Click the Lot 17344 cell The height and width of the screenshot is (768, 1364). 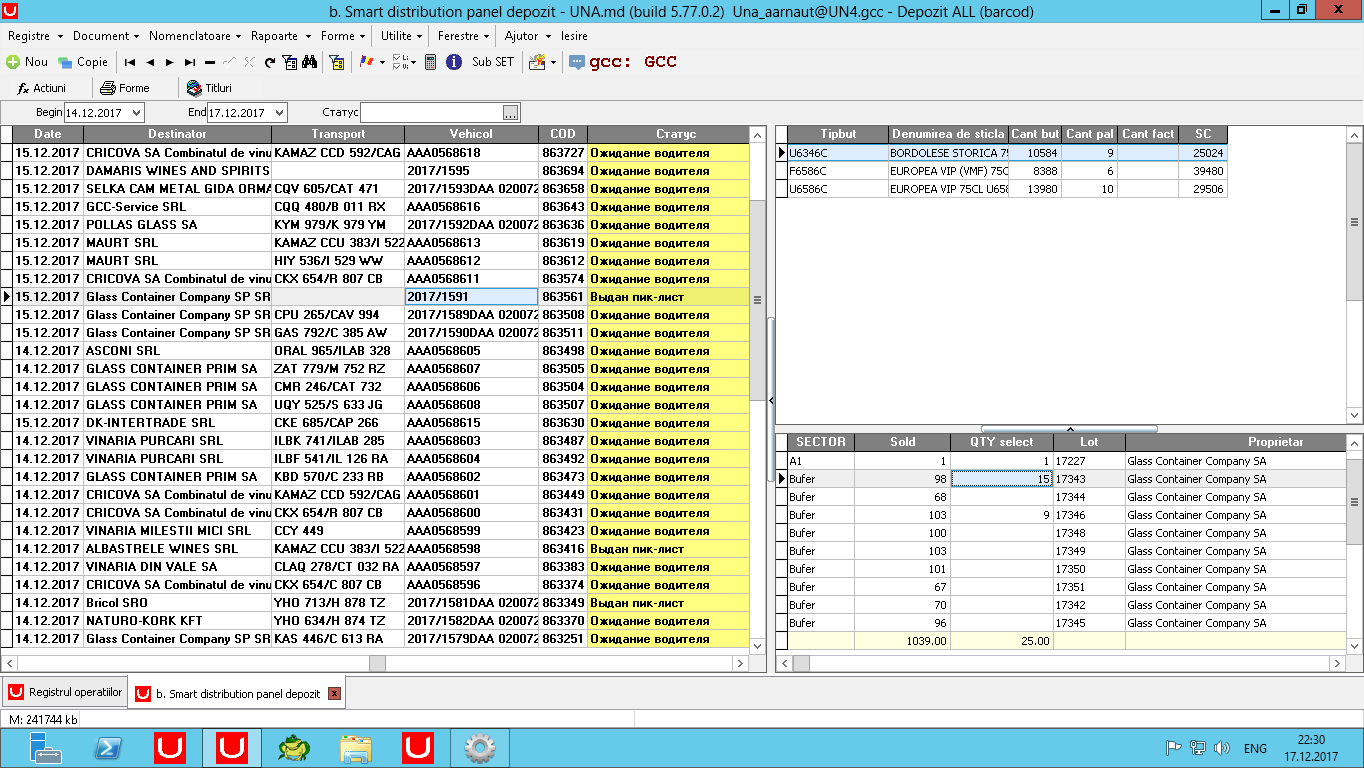[1089, 497]
